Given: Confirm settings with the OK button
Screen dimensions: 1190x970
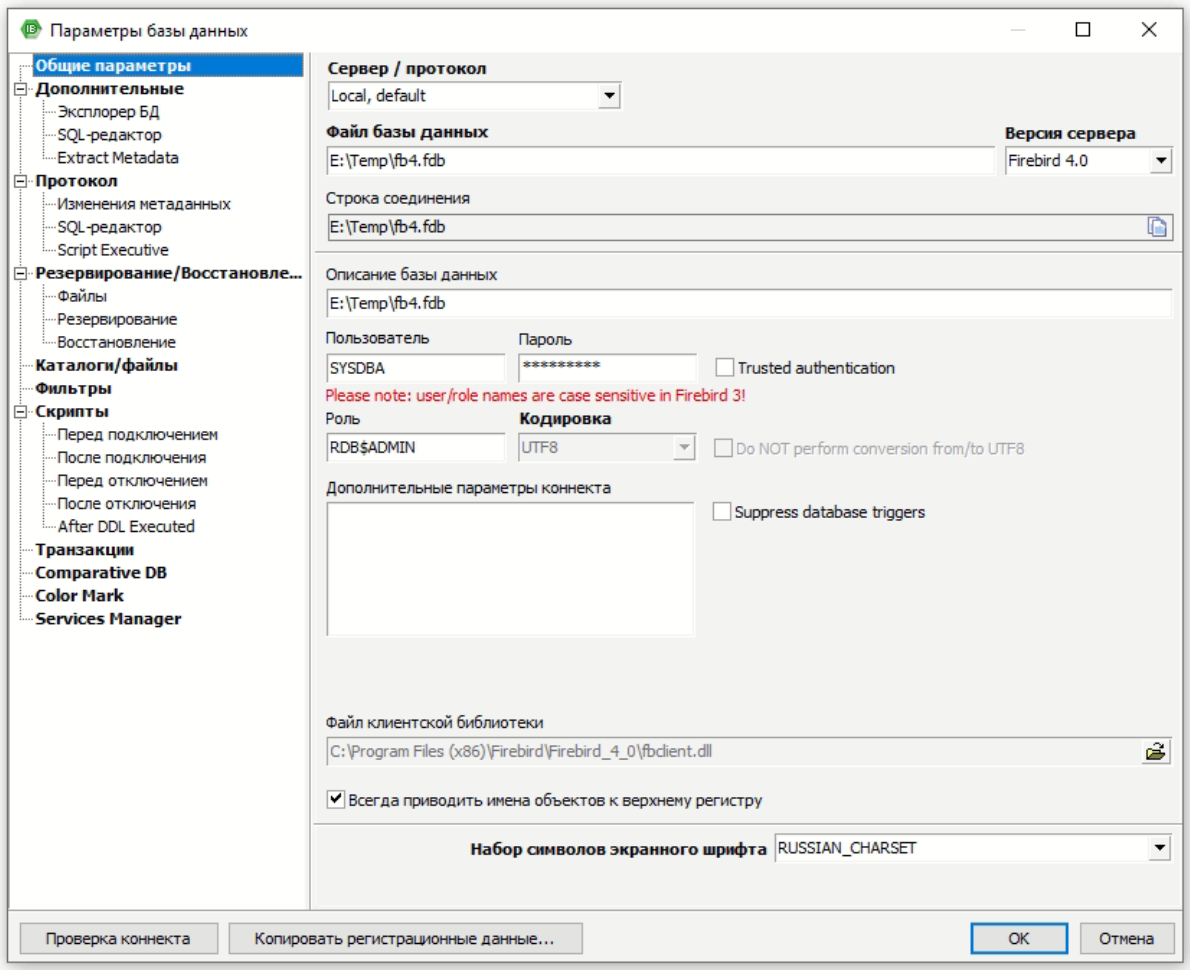Looking at the screenshot, I should (x=1018, y=939).
